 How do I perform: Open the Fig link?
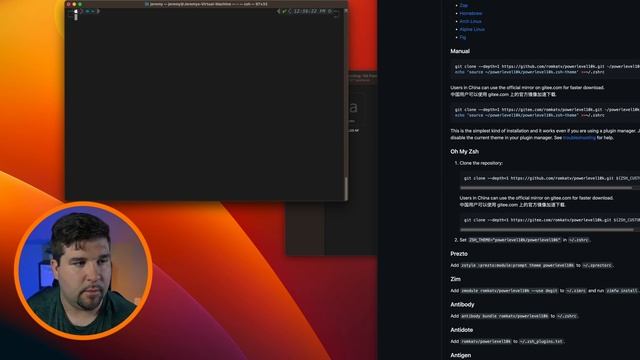click(x=463, y=37)
